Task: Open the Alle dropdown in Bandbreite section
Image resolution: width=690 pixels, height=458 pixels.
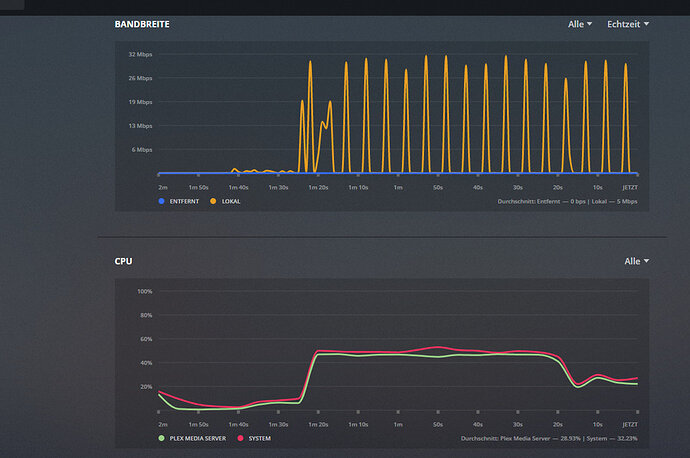Action: (580, 24)
